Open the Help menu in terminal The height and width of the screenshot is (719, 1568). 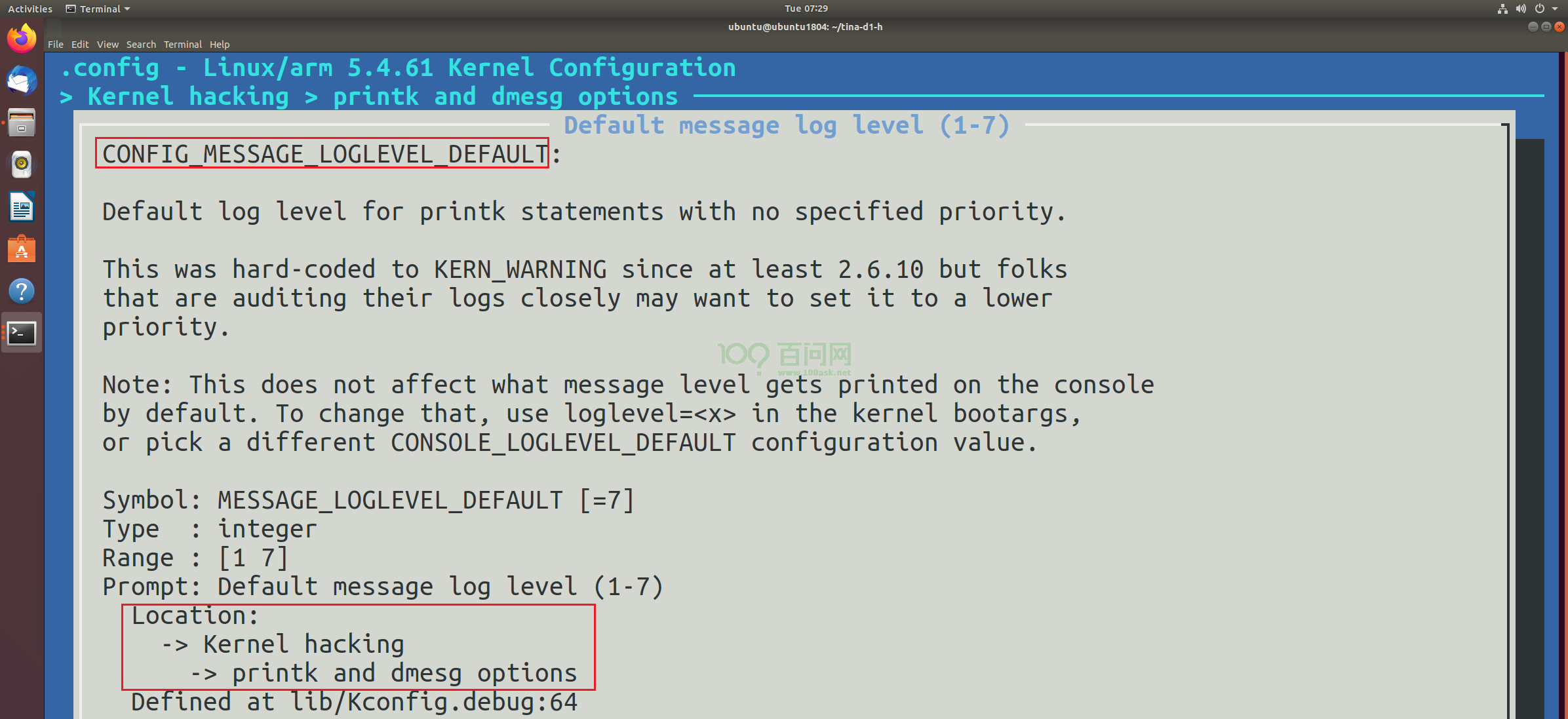(220, 45)
